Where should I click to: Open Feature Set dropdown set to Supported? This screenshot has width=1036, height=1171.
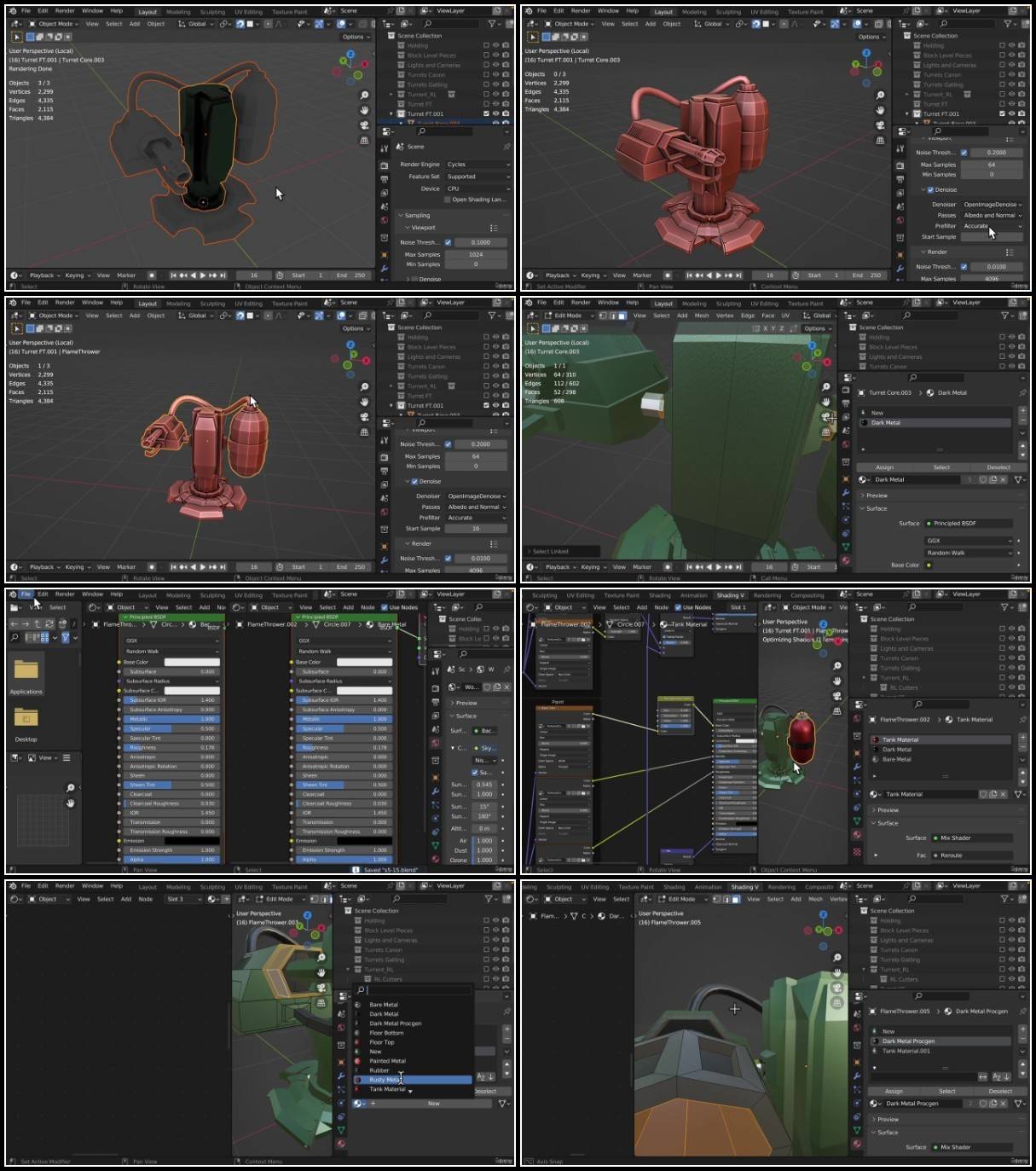(x=477, y=177)
